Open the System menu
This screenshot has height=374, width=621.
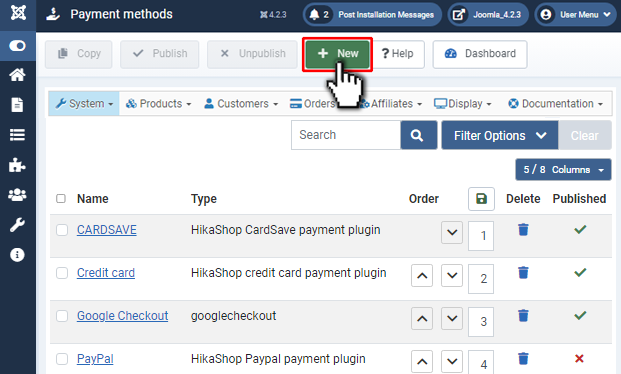click(x=84, y=104)
